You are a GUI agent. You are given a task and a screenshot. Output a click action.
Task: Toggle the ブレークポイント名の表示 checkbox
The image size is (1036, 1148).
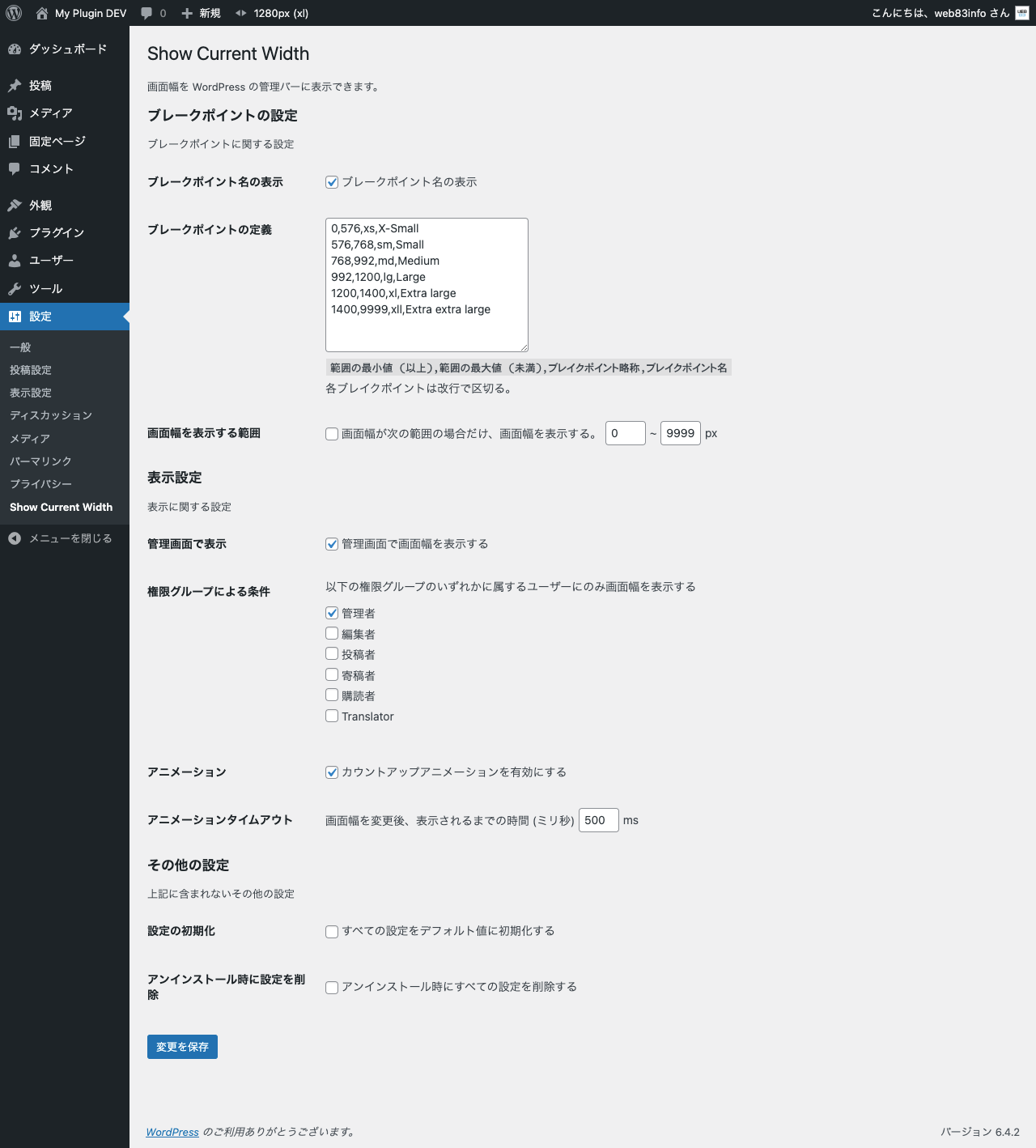(332, 182)
